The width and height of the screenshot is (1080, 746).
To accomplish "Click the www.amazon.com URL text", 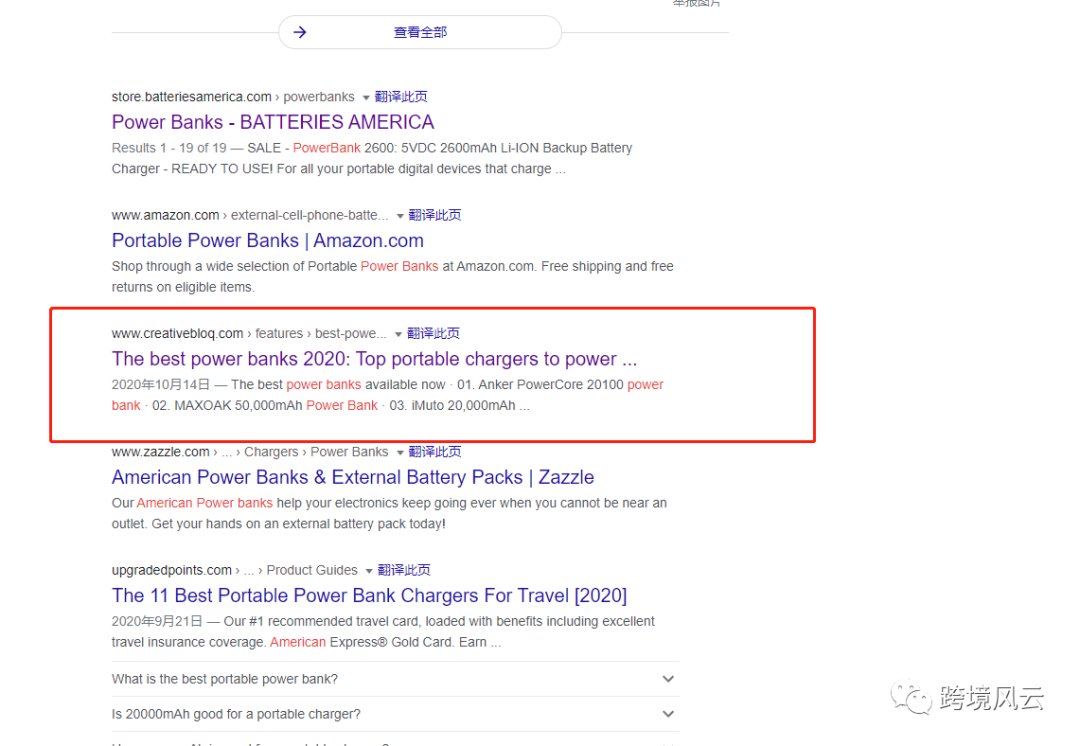I will click(165, 216).
